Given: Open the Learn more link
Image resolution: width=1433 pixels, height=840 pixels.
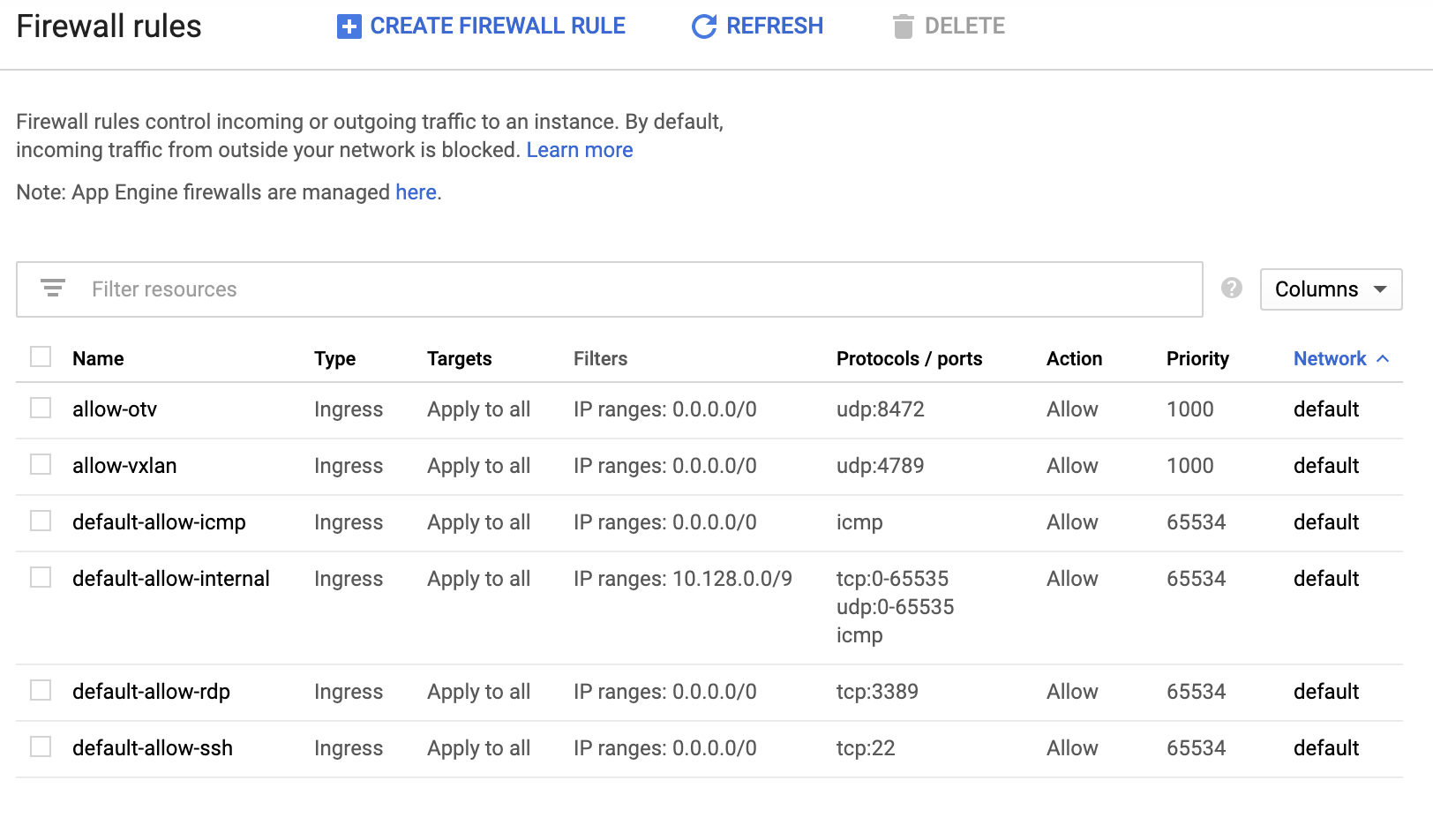Looking at the screenshot, I should [x=579, y=150].
